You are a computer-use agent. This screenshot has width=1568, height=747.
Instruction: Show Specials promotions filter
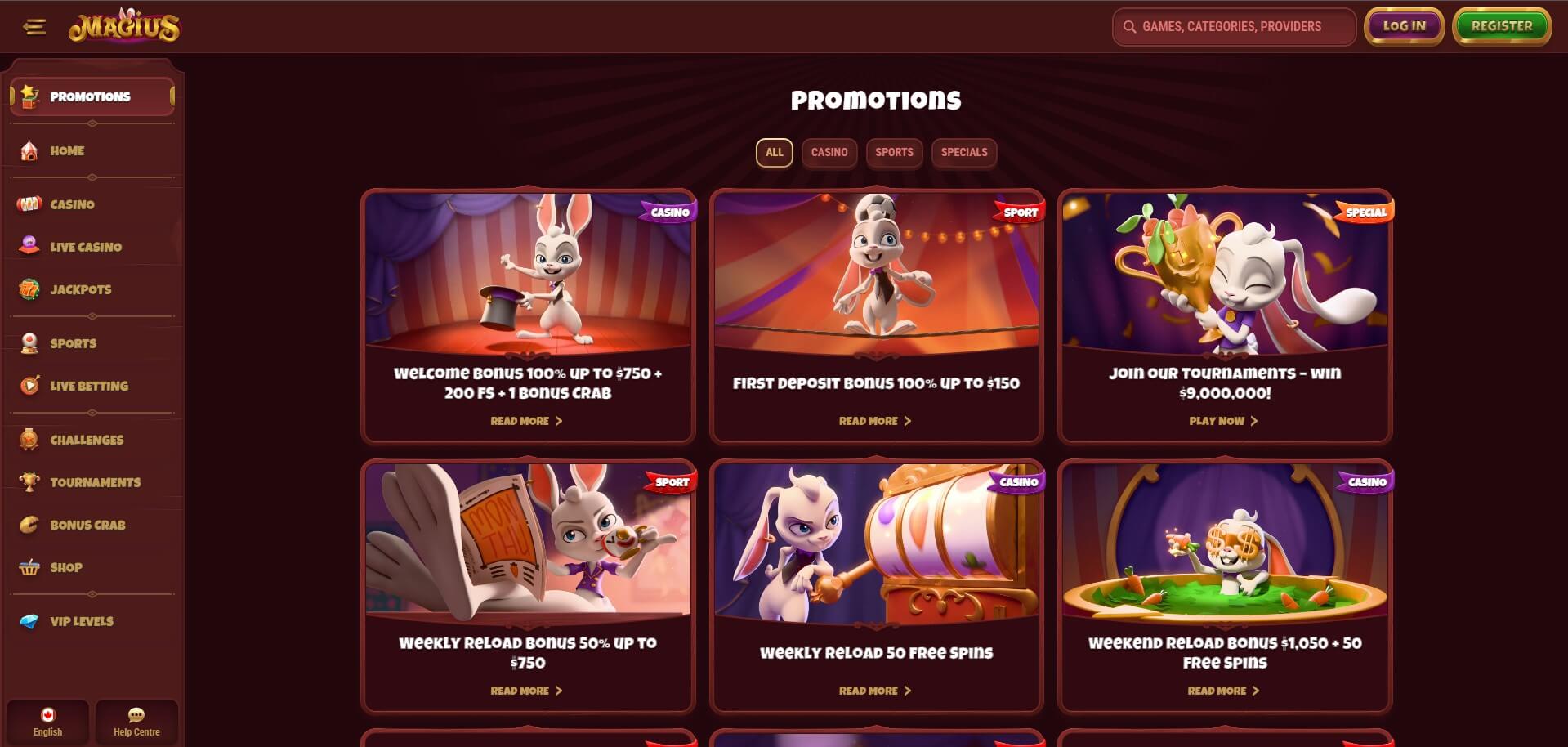964,152
